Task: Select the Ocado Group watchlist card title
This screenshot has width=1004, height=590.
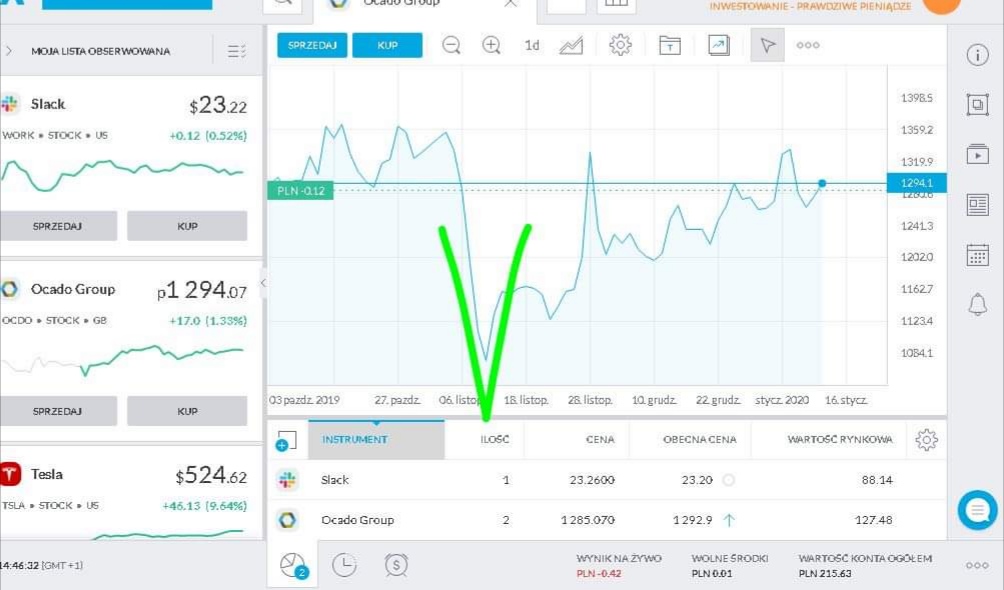Action: [x=73, y=289]
